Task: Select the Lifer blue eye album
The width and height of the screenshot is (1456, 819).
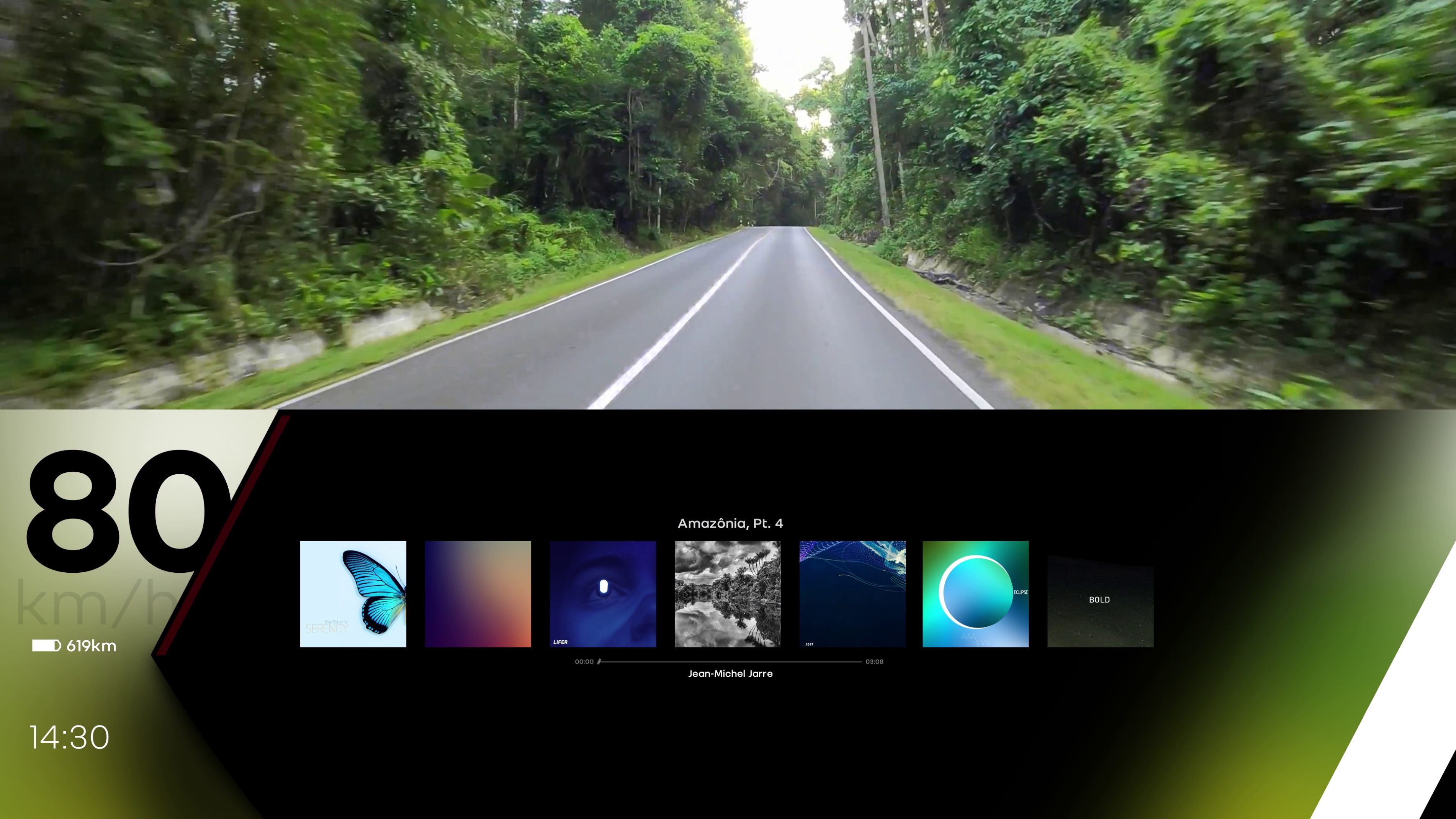Action: point(602,593)
